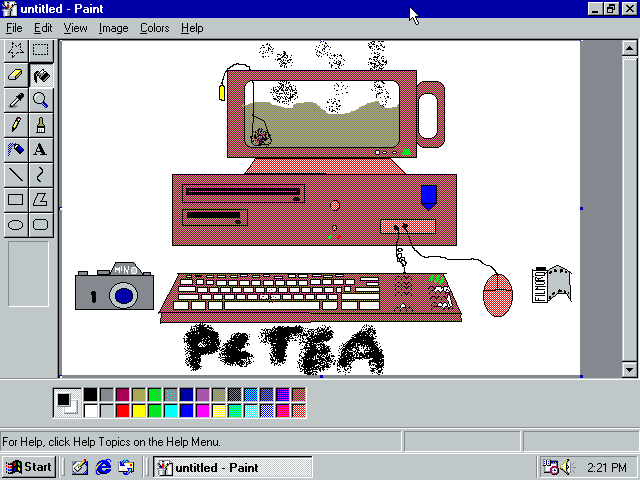Viewport: 640px width, 480px height.
Task: Select the Polygon tool
Action: (x=41, y=200)
